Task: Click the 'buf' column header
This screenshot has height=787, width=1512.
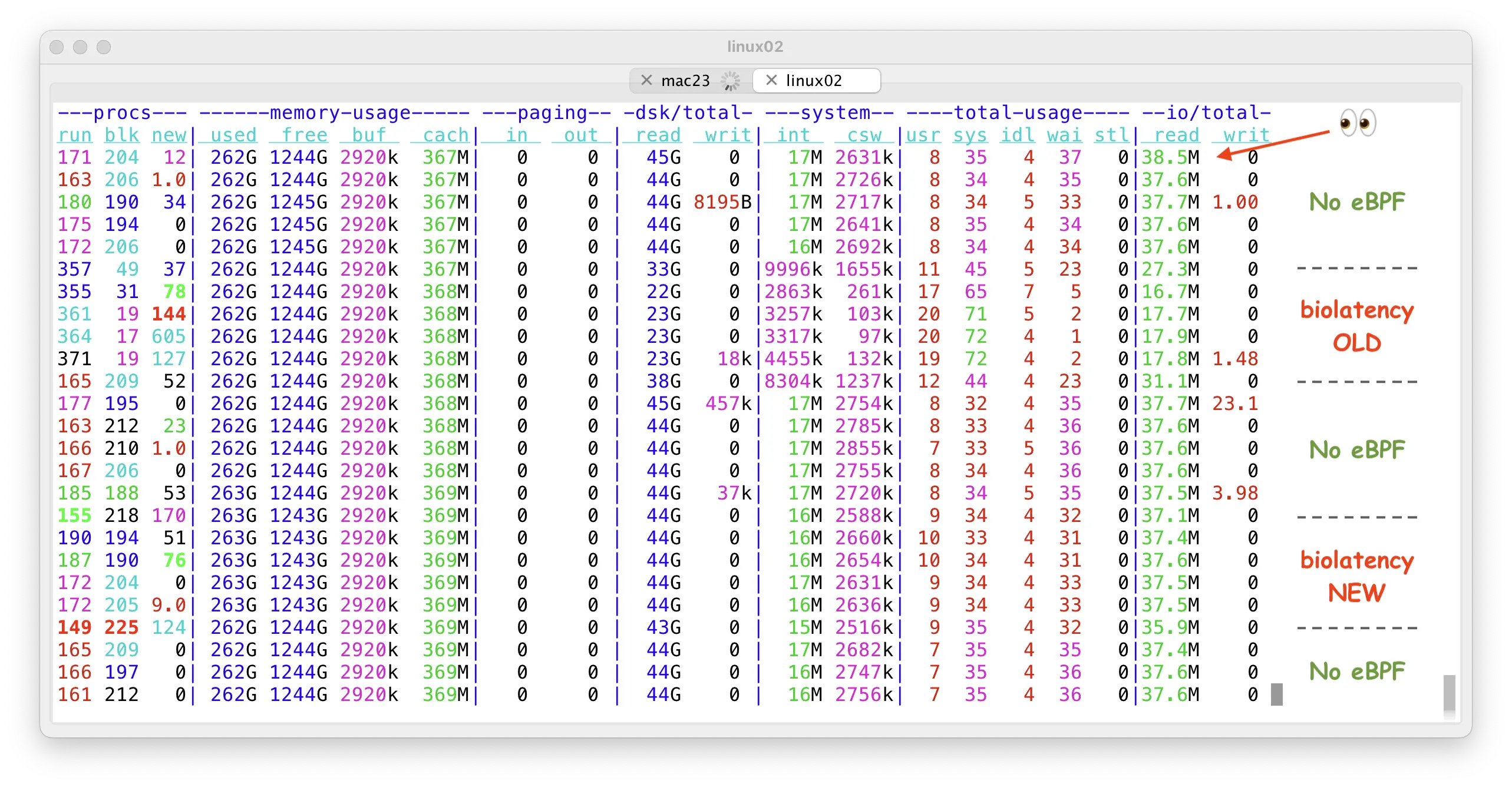Action: pyautogui.click(x=369, y=135)
